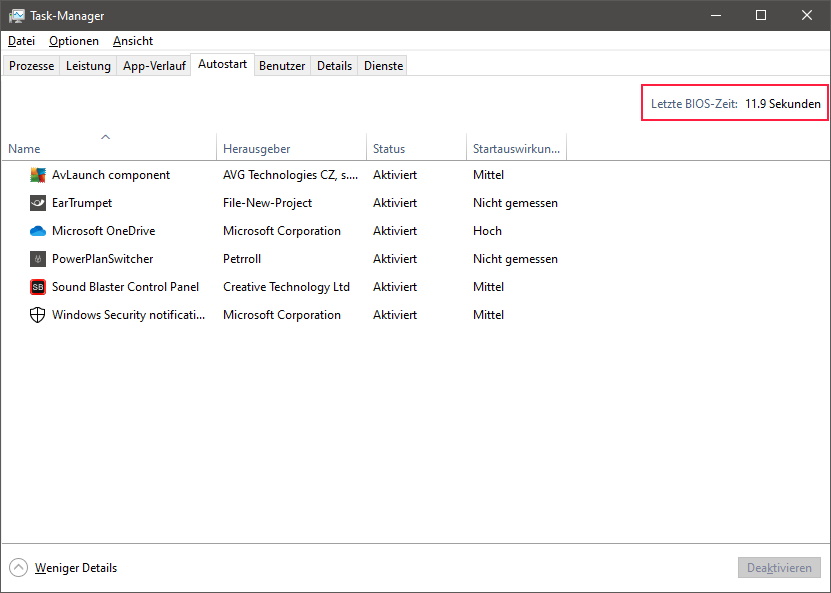Switch to the Benutzer tab
The height and width of the screenshot is (593, 831).
pos(282,66)
